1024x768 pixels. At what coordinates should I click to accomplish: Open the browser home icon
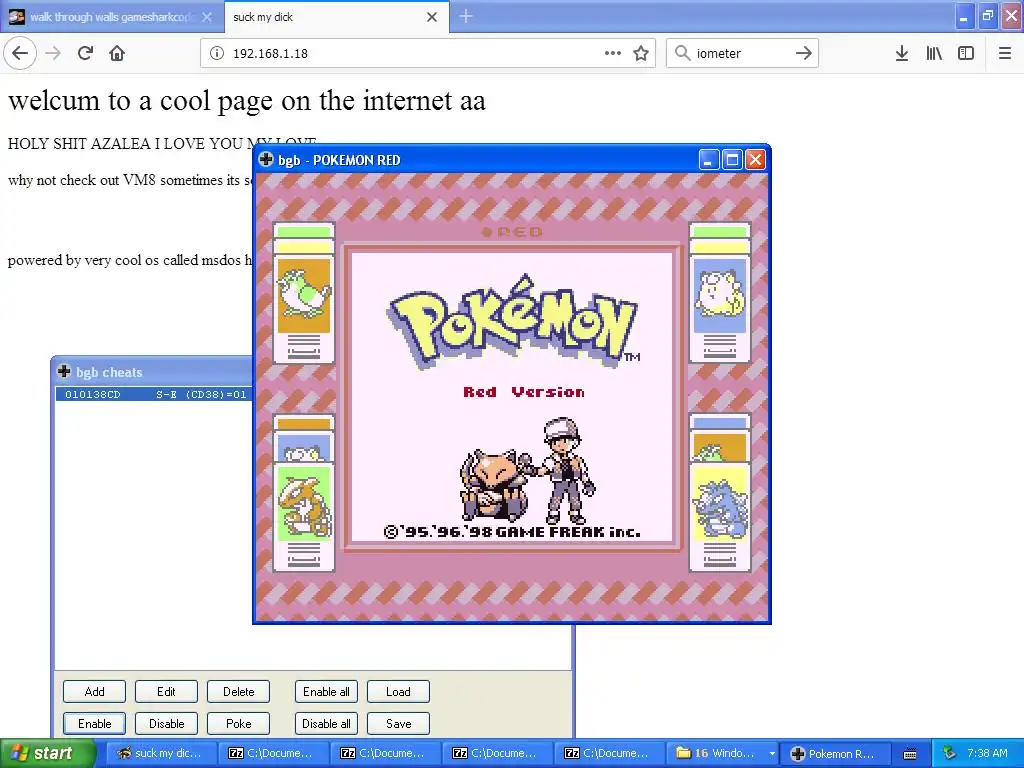117,53
